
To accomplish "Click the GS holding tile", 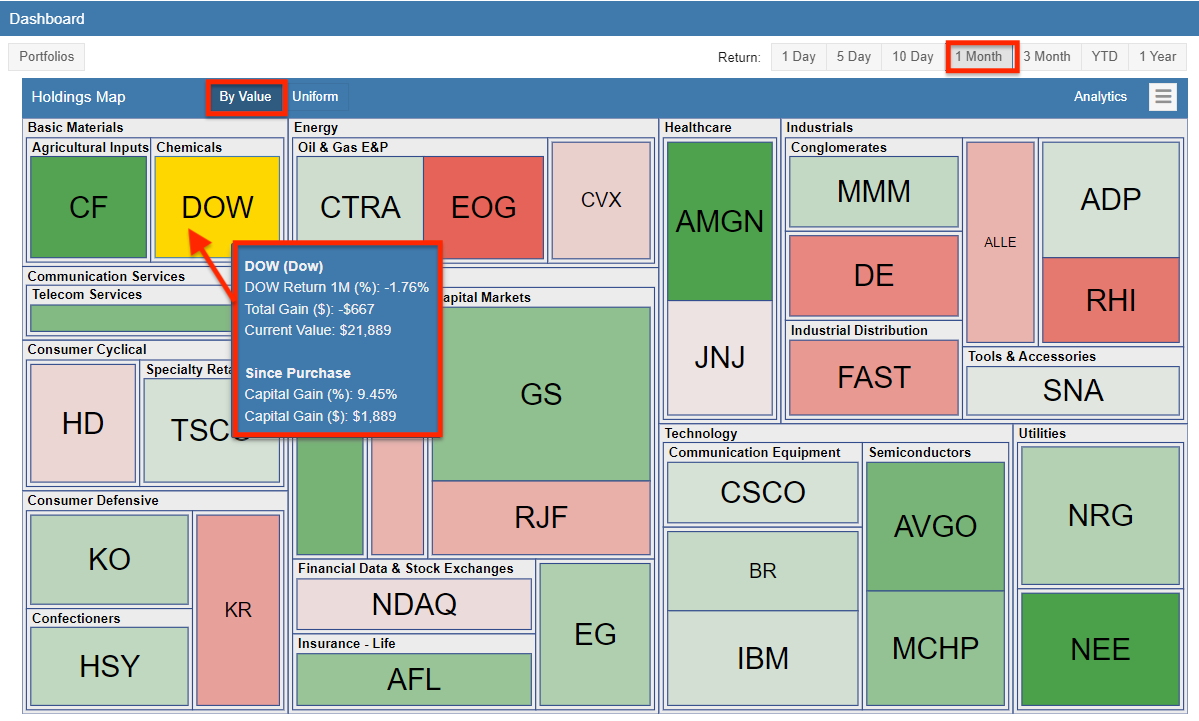I will tap(541, 395).
